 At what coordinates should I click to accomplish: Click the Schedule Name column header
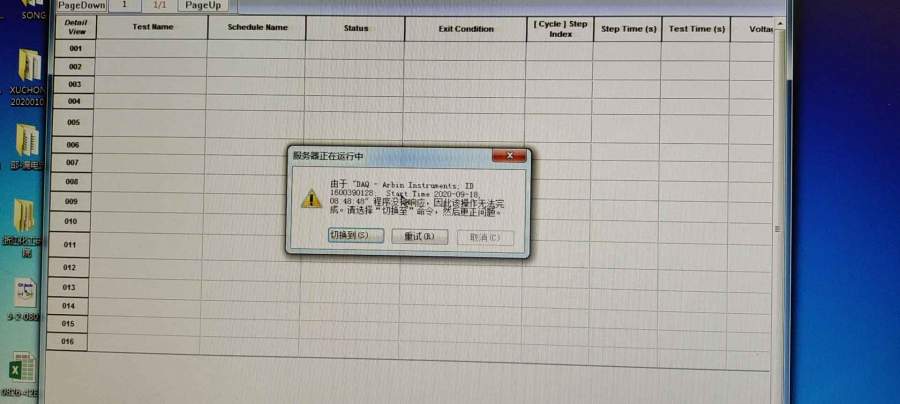(257, 28)
